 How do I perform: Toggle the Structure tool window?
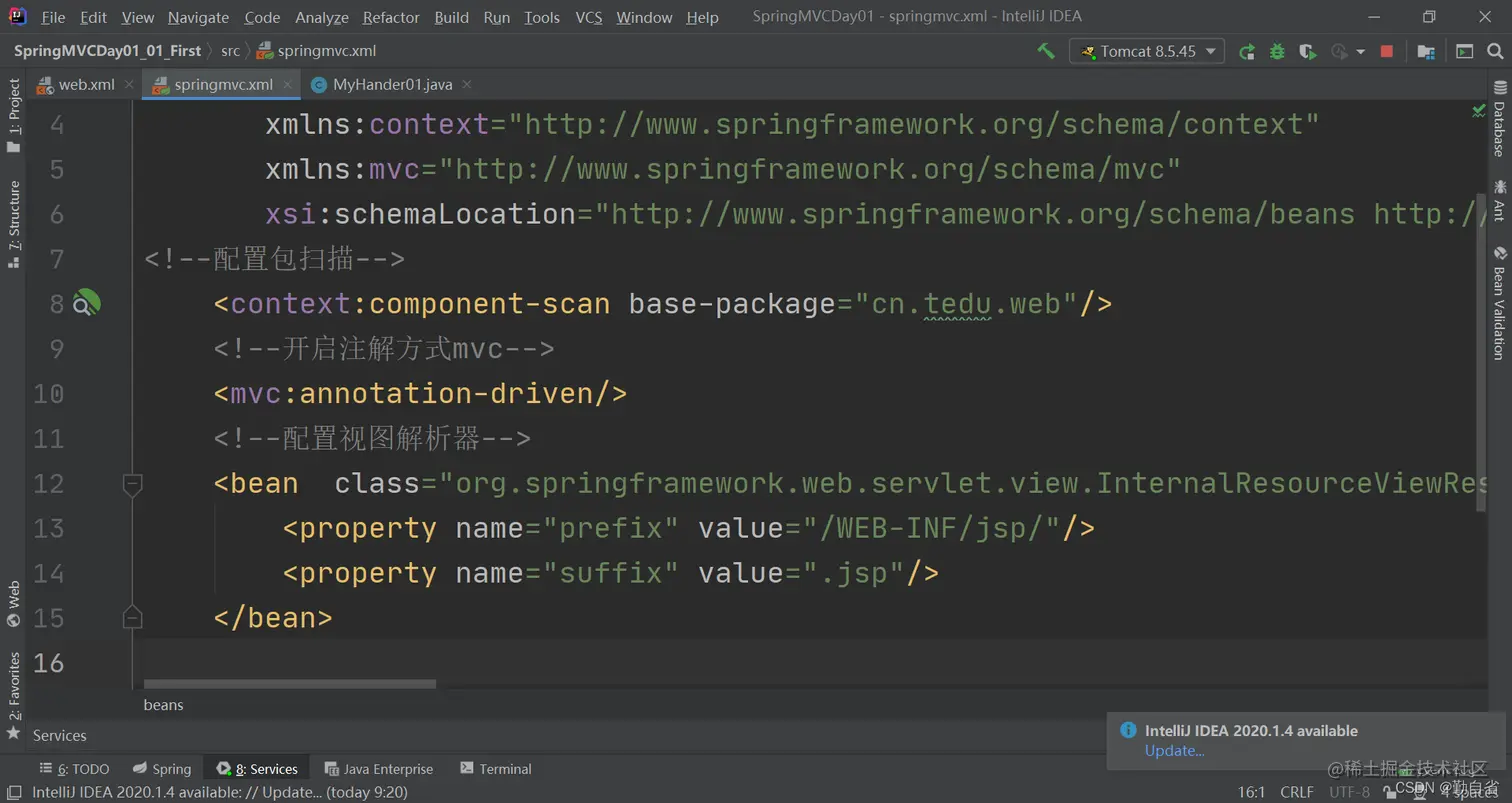click(14, 225)
